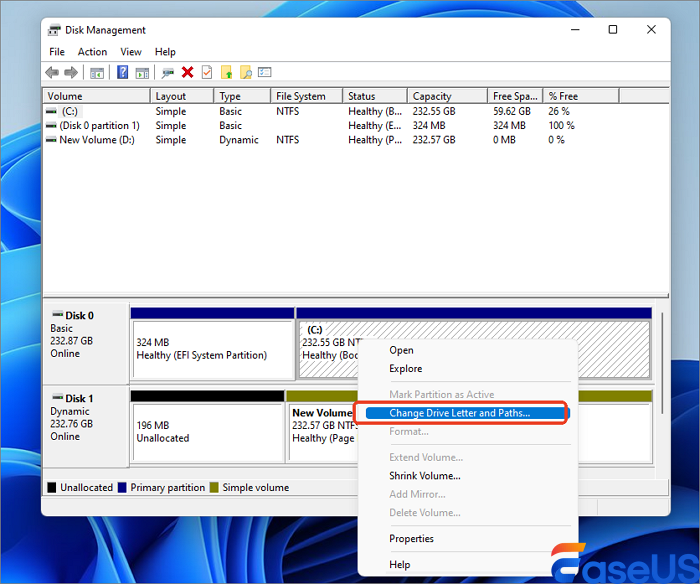The image size is (700, 584).
Task: Click the Back arrow in the toolbar
Action: pyautogui.click(x=52, y=73)
